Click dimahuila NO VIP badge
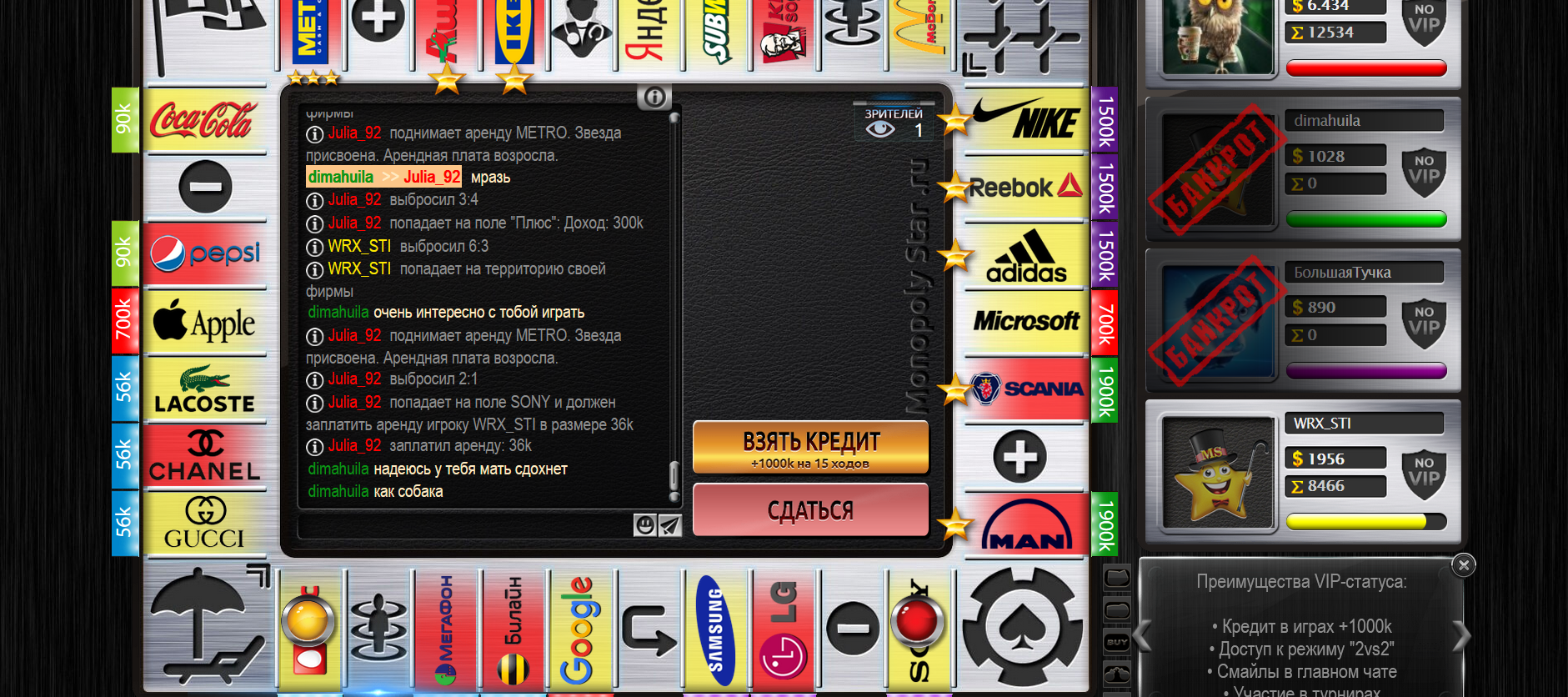Screen dimensions: 1568x697 (1424, 171)
